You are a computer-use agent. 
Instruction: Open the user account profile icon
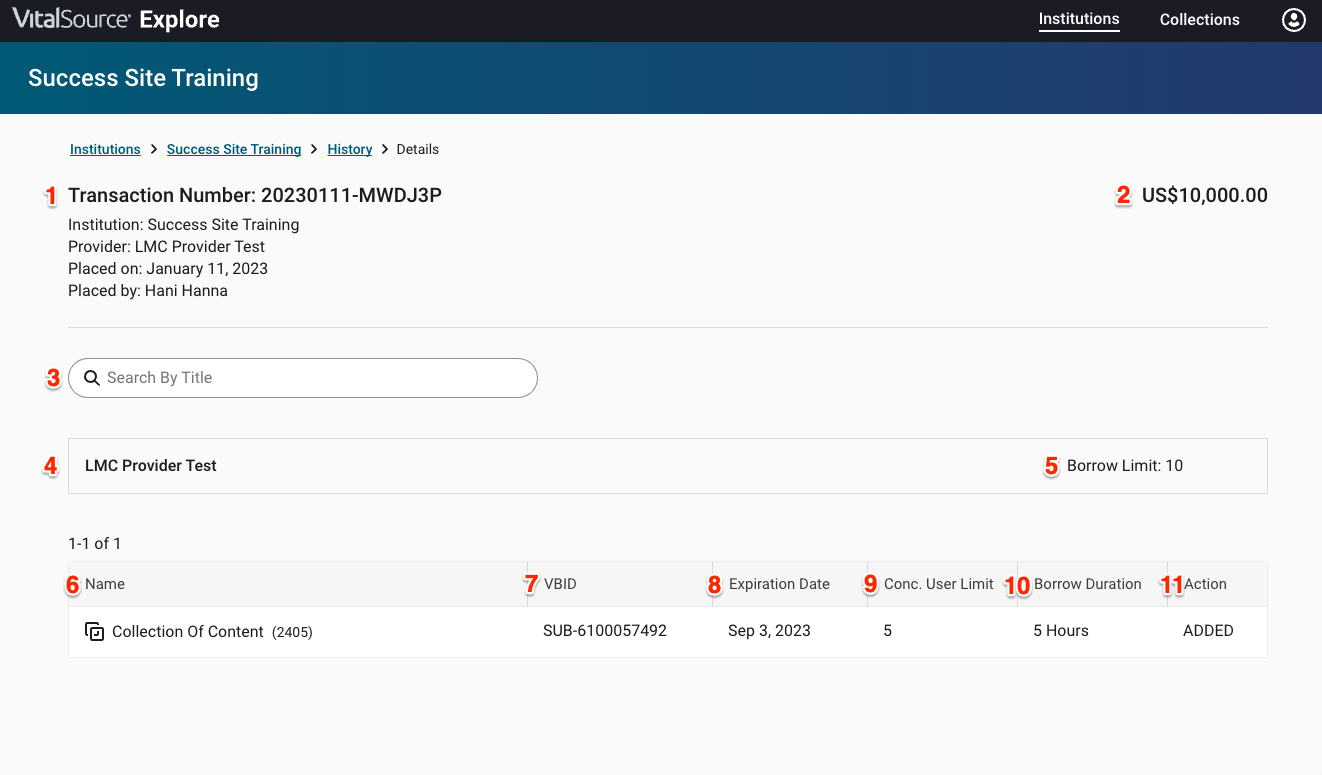tap(1294, 20)
